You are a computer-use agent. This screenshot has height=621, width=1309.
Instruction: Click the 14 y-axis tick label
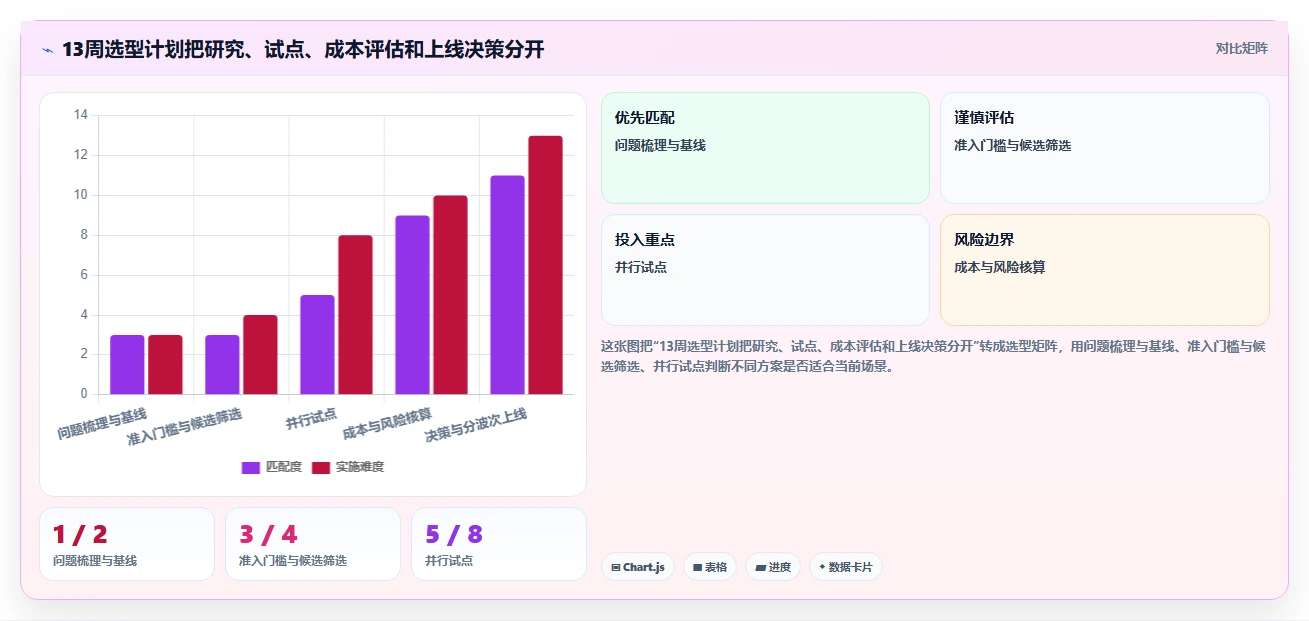coord(81,115)
